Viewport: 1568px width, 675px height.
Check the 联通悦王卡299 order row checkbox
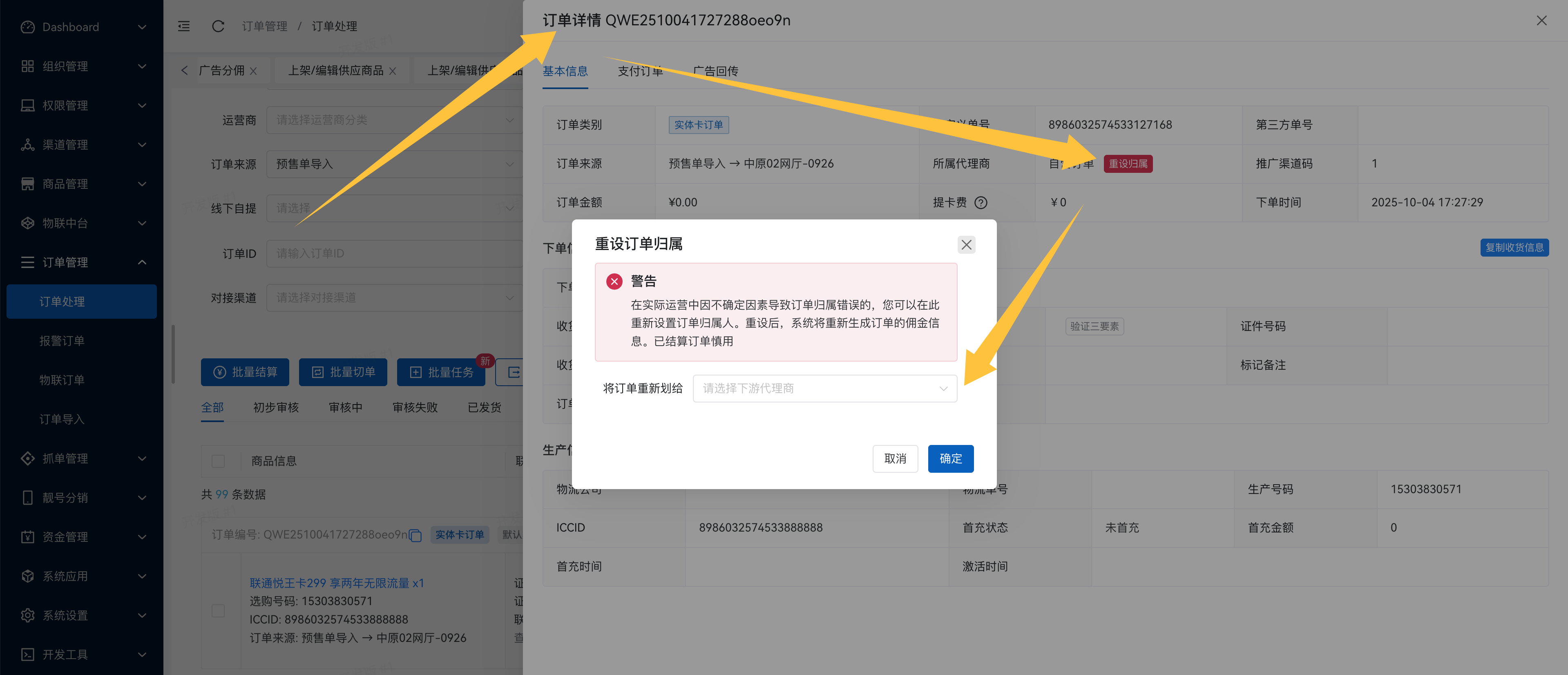click(x=218, y=610)
